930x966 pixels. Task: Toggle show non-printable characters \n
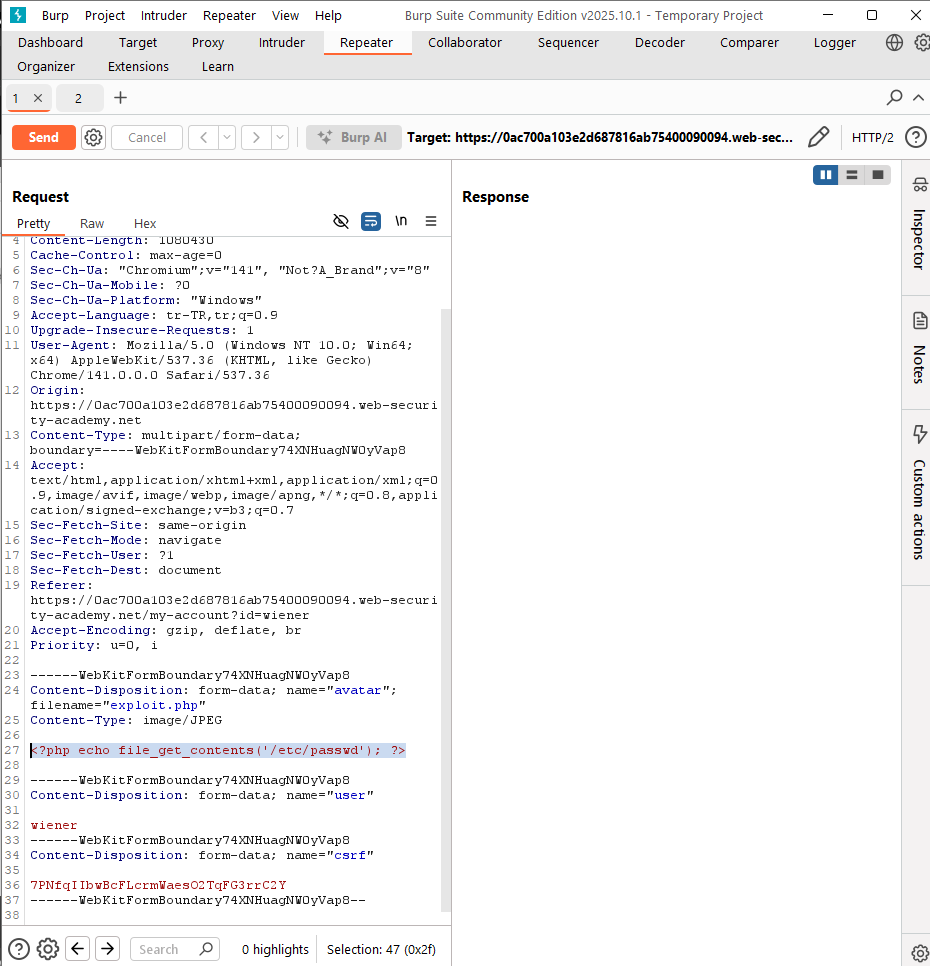(x=401, y=221)
